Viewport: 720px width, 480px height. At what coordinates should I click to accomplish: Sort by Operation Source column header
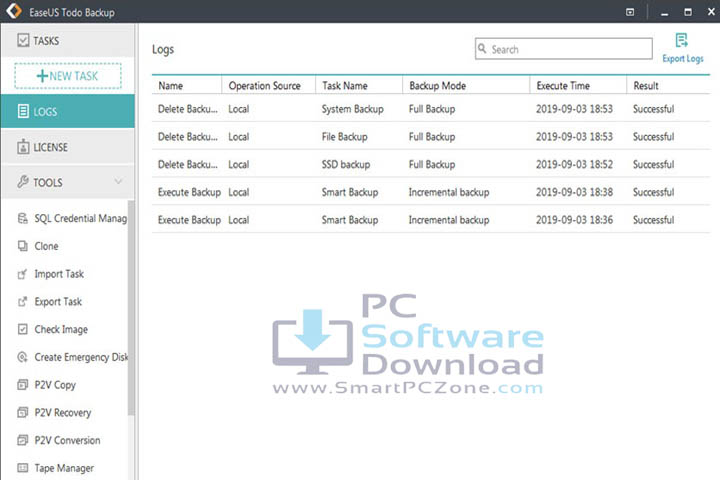264,85
